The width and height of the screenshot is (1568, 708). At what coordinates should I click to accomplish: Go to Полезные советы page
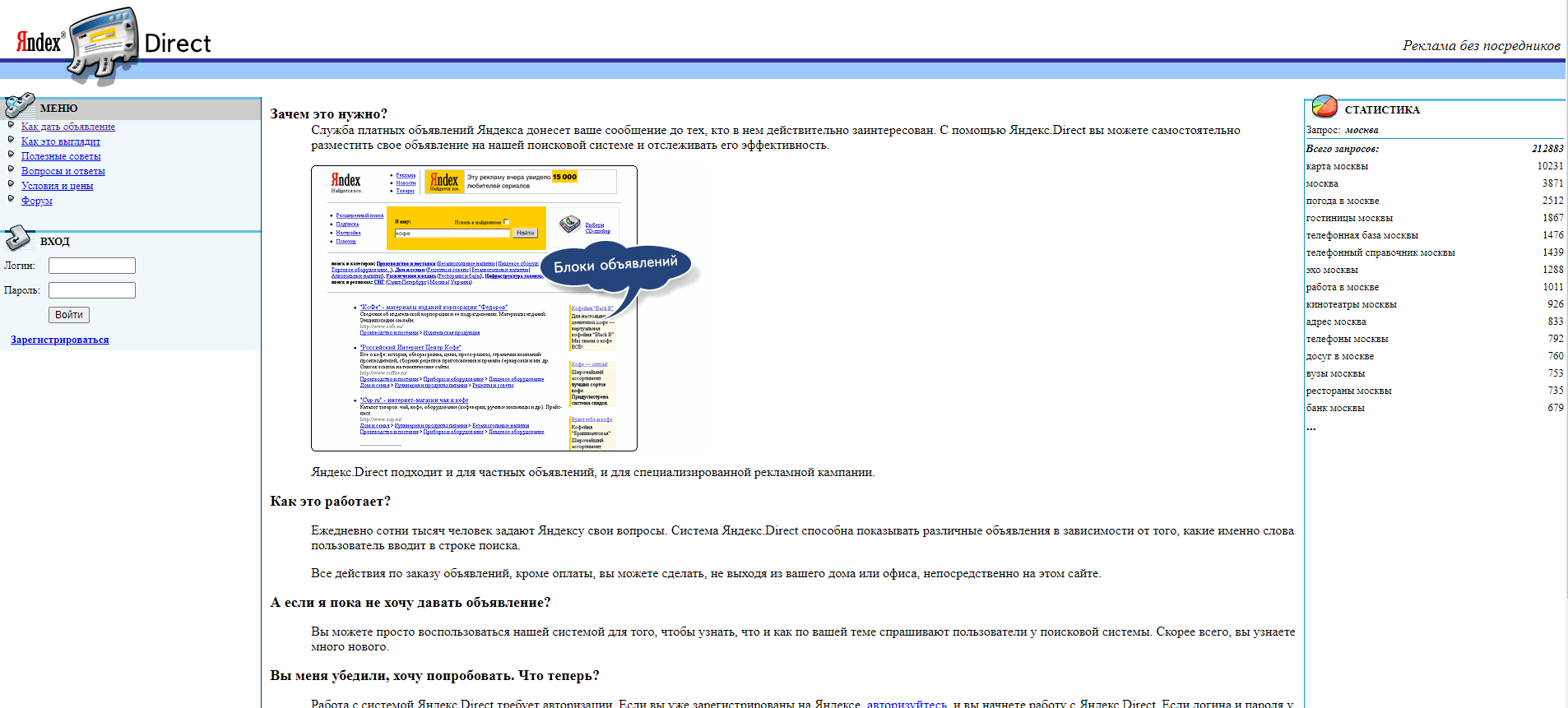pyautogui.click(x=61, y=156)
